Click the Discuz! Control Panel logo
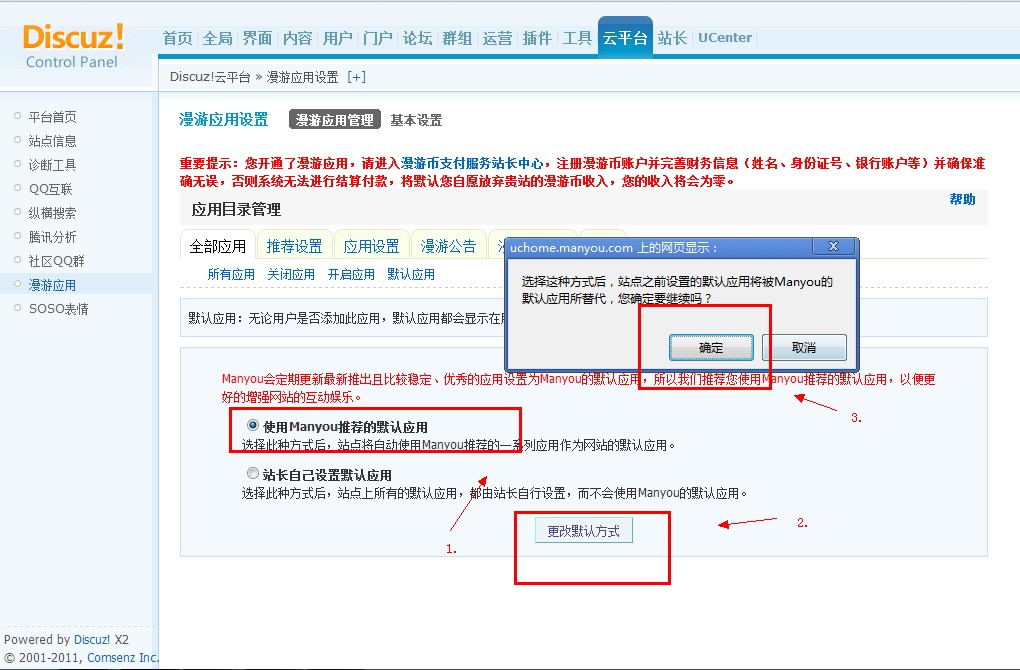 tap(73, 46)
